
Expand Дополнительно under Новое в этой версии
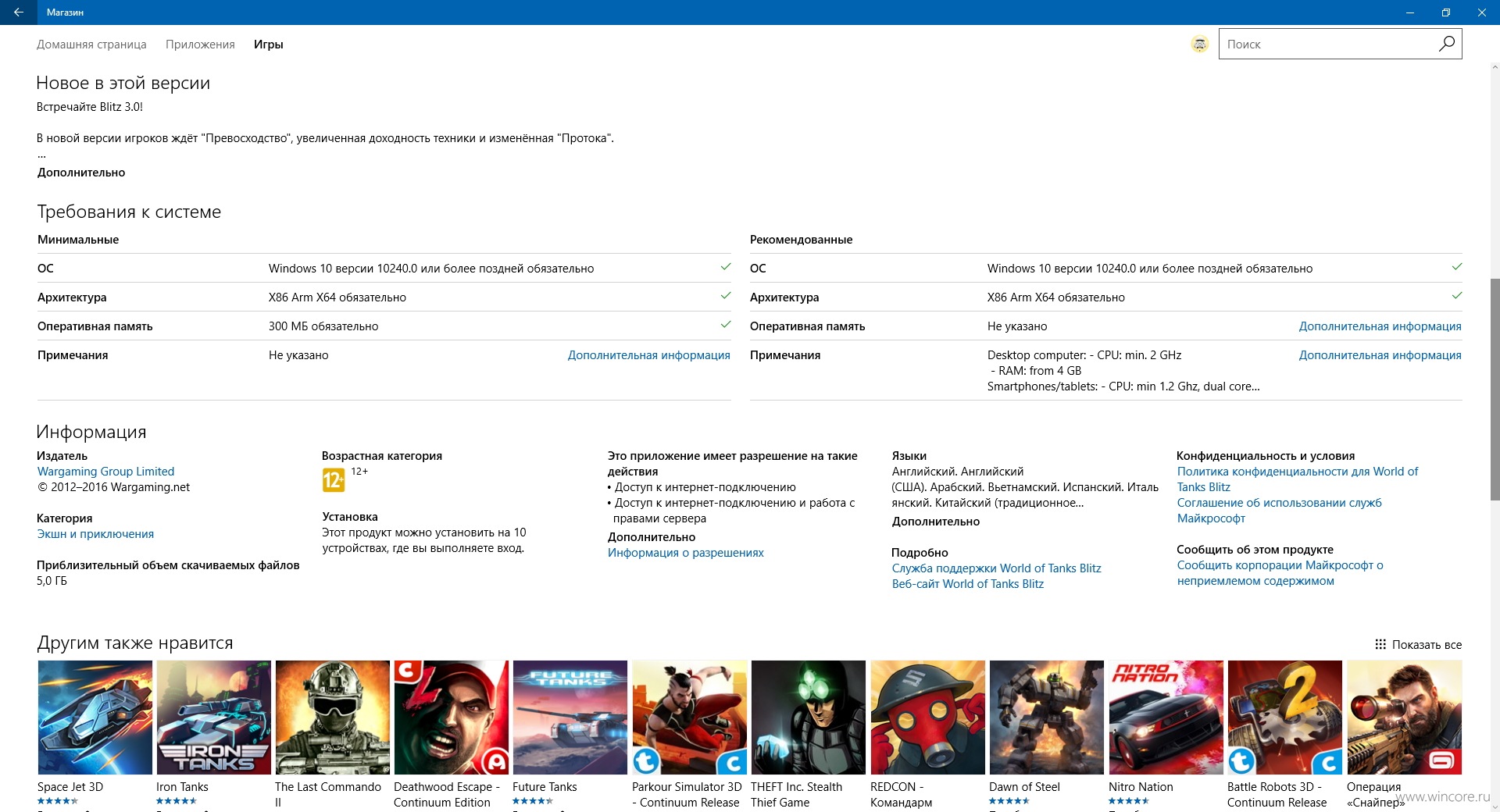pos(81,173)
